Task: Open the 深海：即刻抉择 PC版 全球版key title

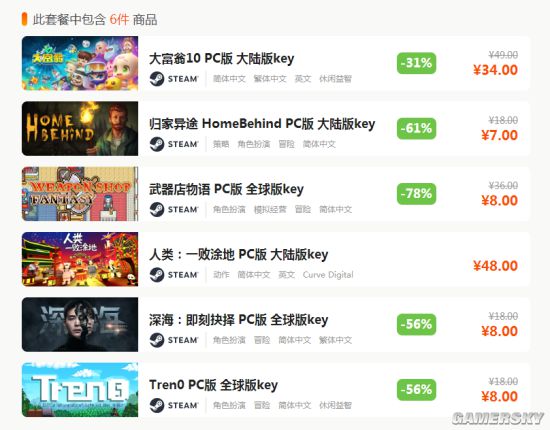Action: pos(239,320)
